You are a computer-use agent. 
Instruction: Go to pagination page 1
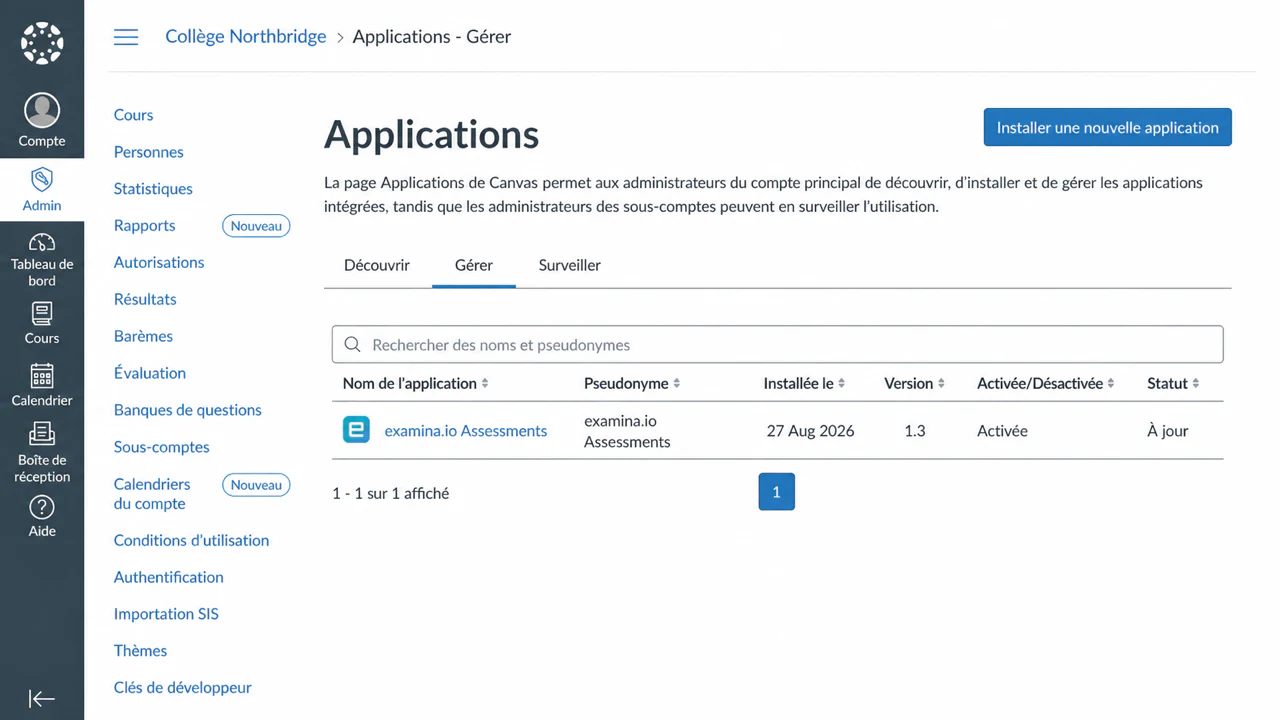(777, 492)
